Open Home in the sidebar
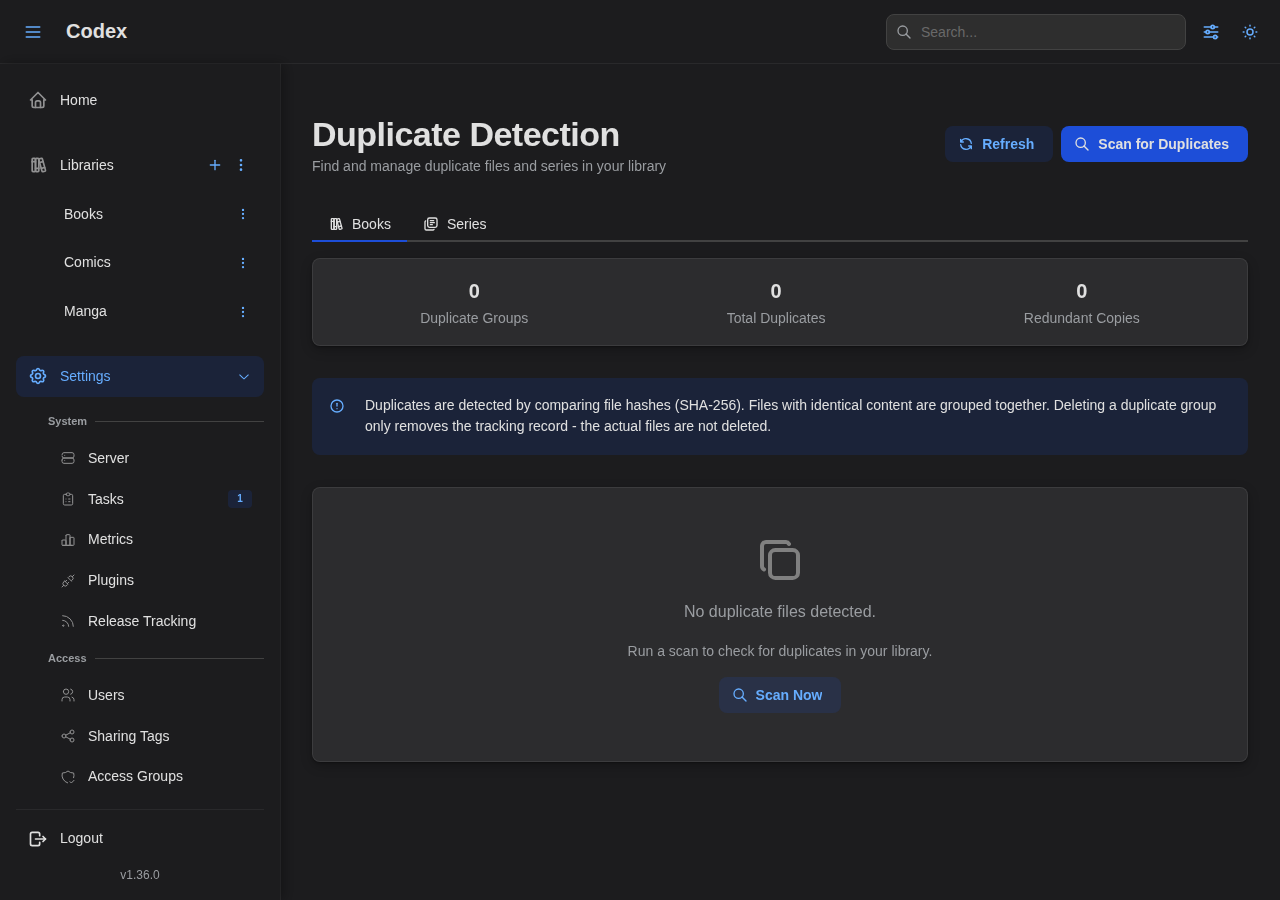Screen dimensions: 1280x900 (x=140, y=100)
